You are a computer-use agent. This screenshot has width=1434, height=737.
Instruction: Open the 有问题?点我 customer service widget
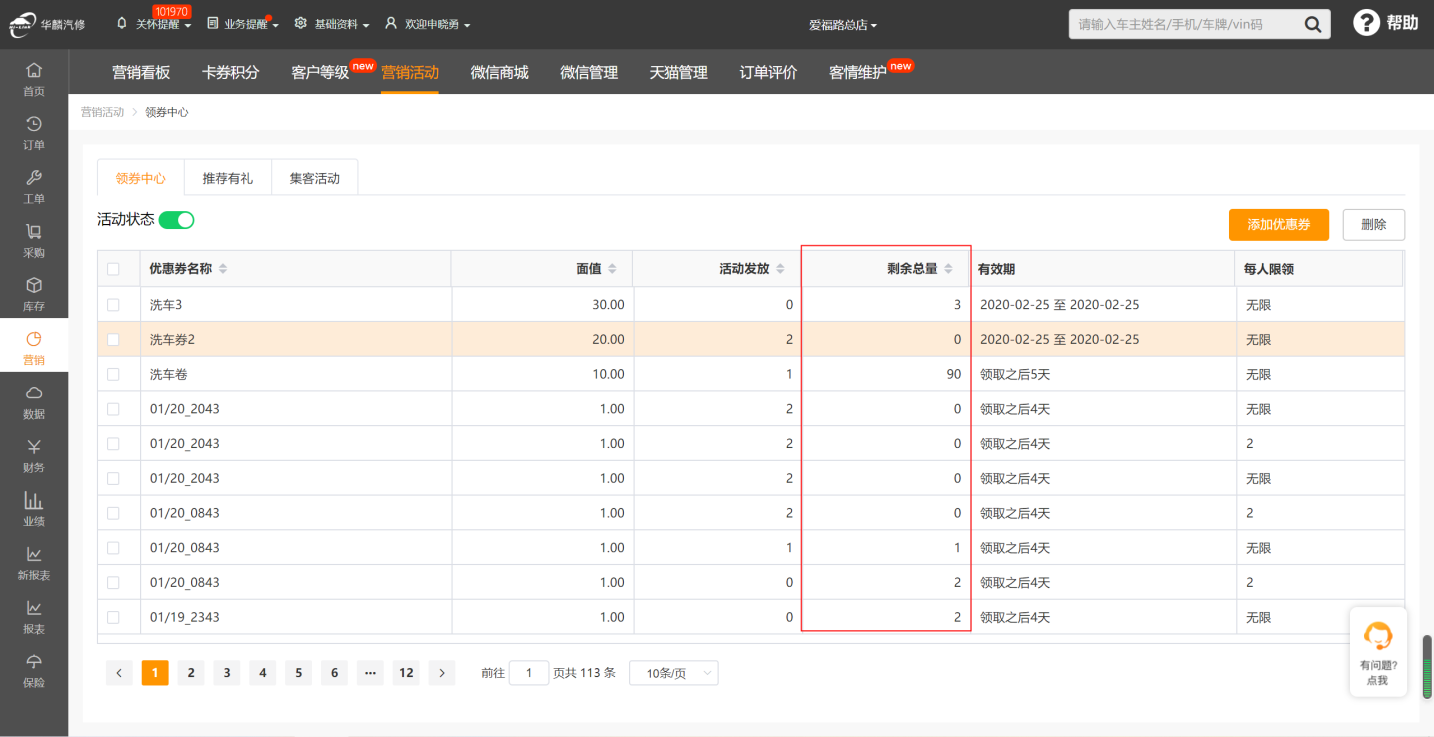(1378, 652)
